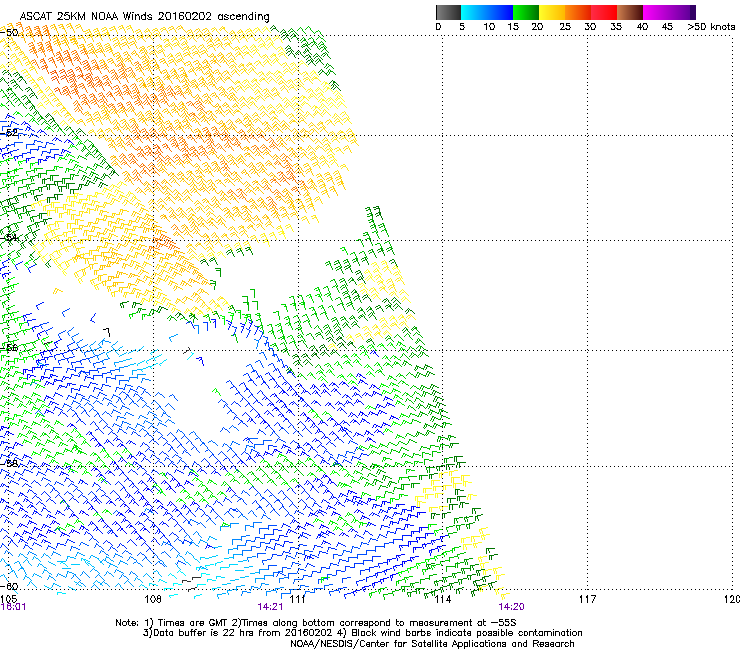Click the longitude label '114'
Viewport: 740px width, 650px height.
pyautogui.click(x=443, y=599)
